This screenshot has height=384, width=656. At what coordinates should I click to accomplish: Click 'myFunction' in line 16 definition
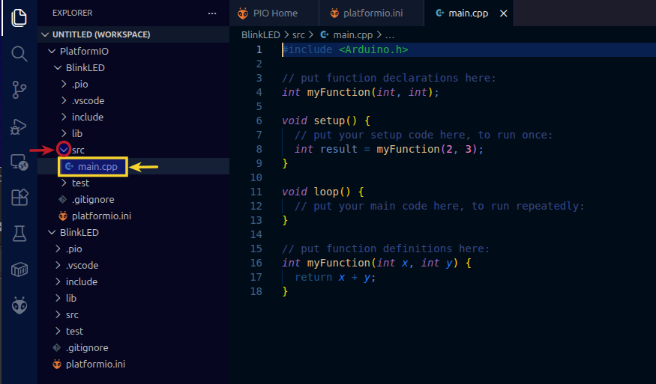coord(338,263)
